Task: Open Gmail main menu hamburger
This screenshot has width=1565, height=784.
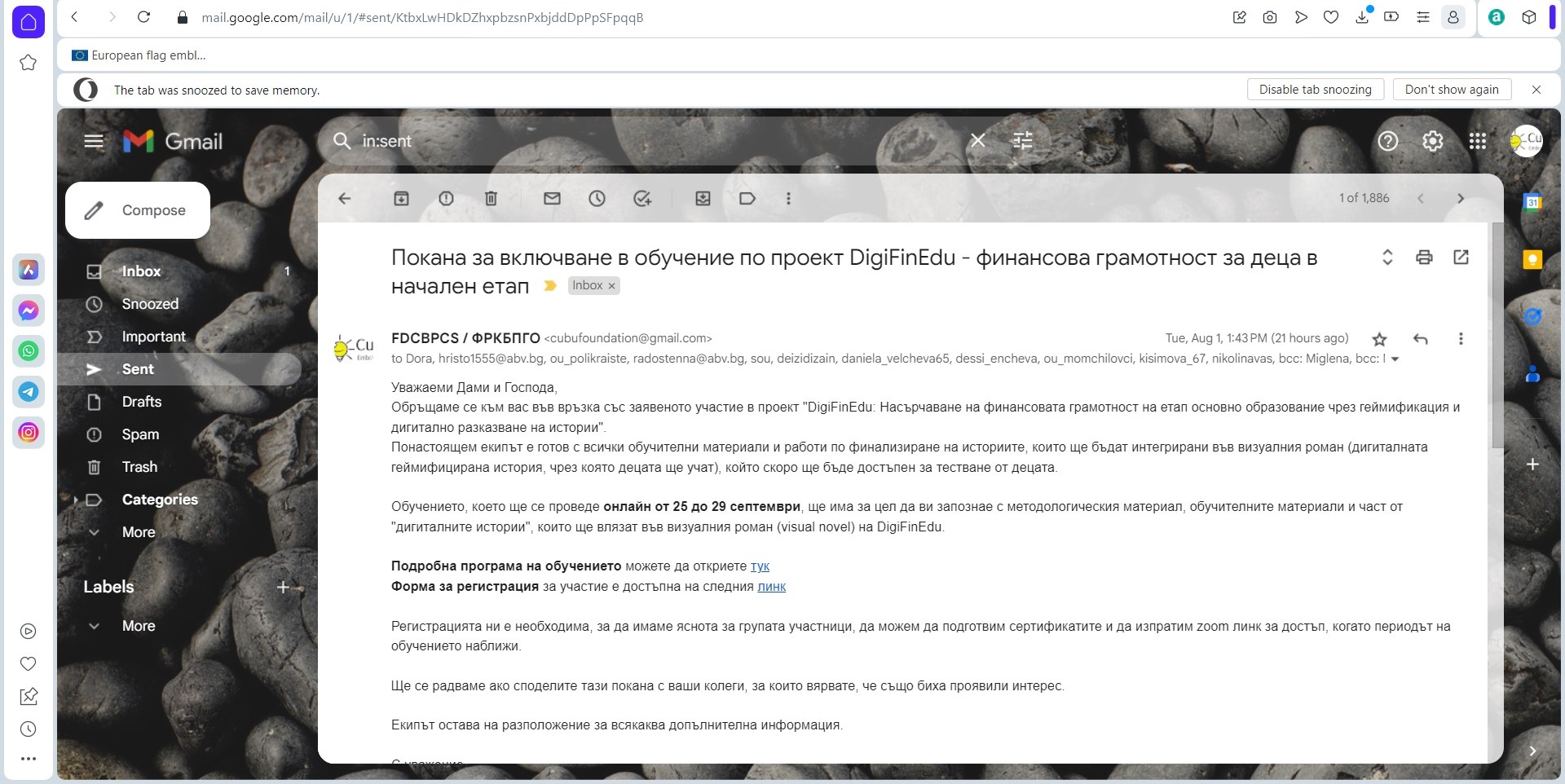Action: coord(94,141)
